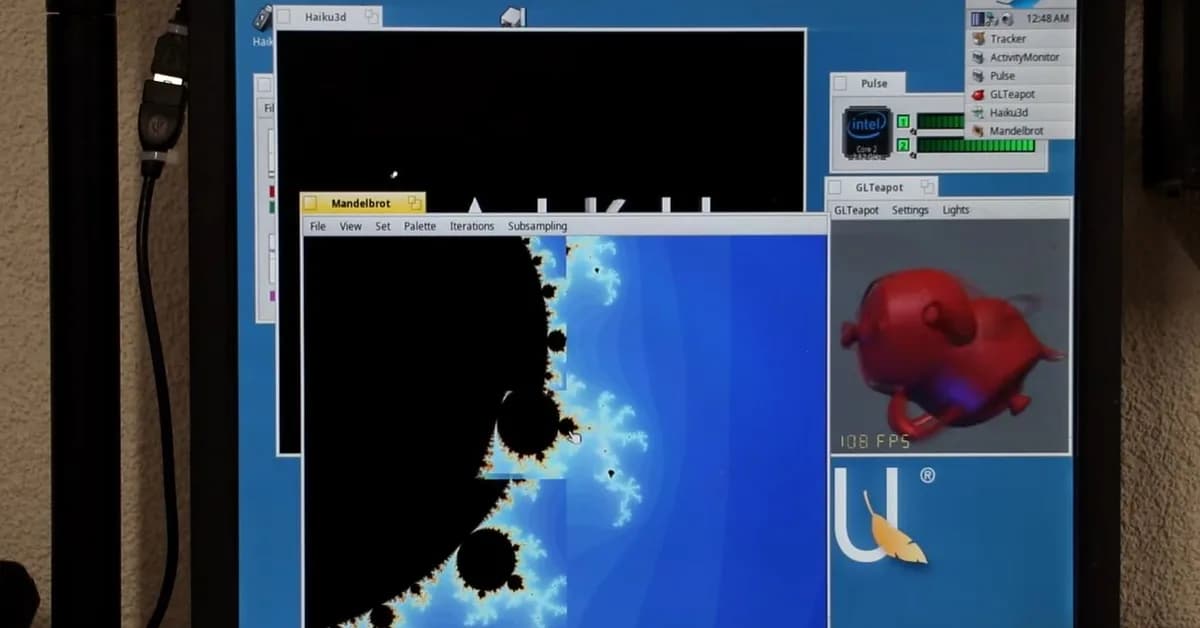1200x628 pixels.
Task: Switch to ActivityMonitor in the Deskbar
Action: pyautogui.click(x=1024, y=58)
